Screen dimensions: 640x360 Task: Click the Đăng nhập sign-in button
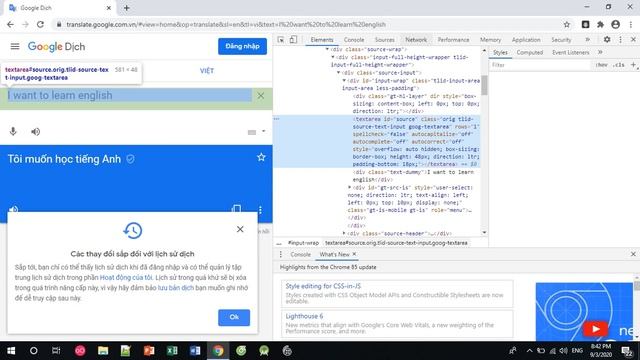pyautogui.click(x=242, y=47)
